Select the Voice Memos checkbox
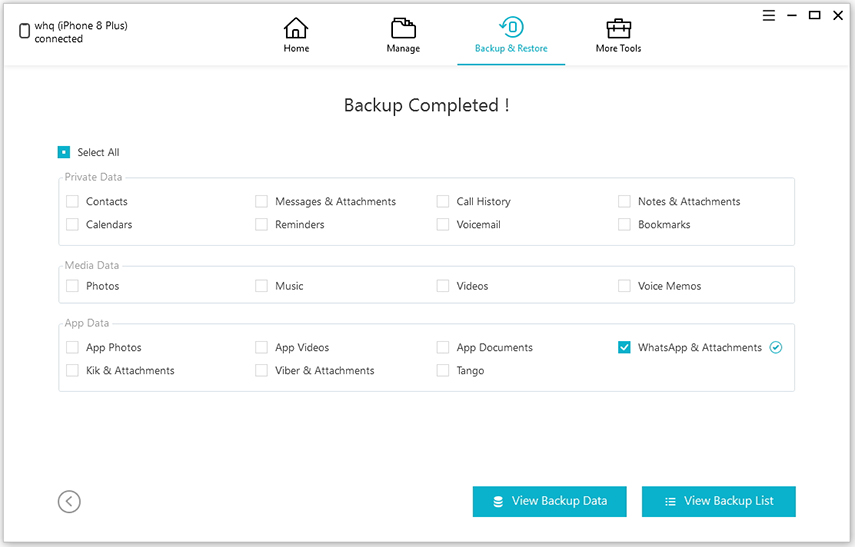 [x=624, y=286]
